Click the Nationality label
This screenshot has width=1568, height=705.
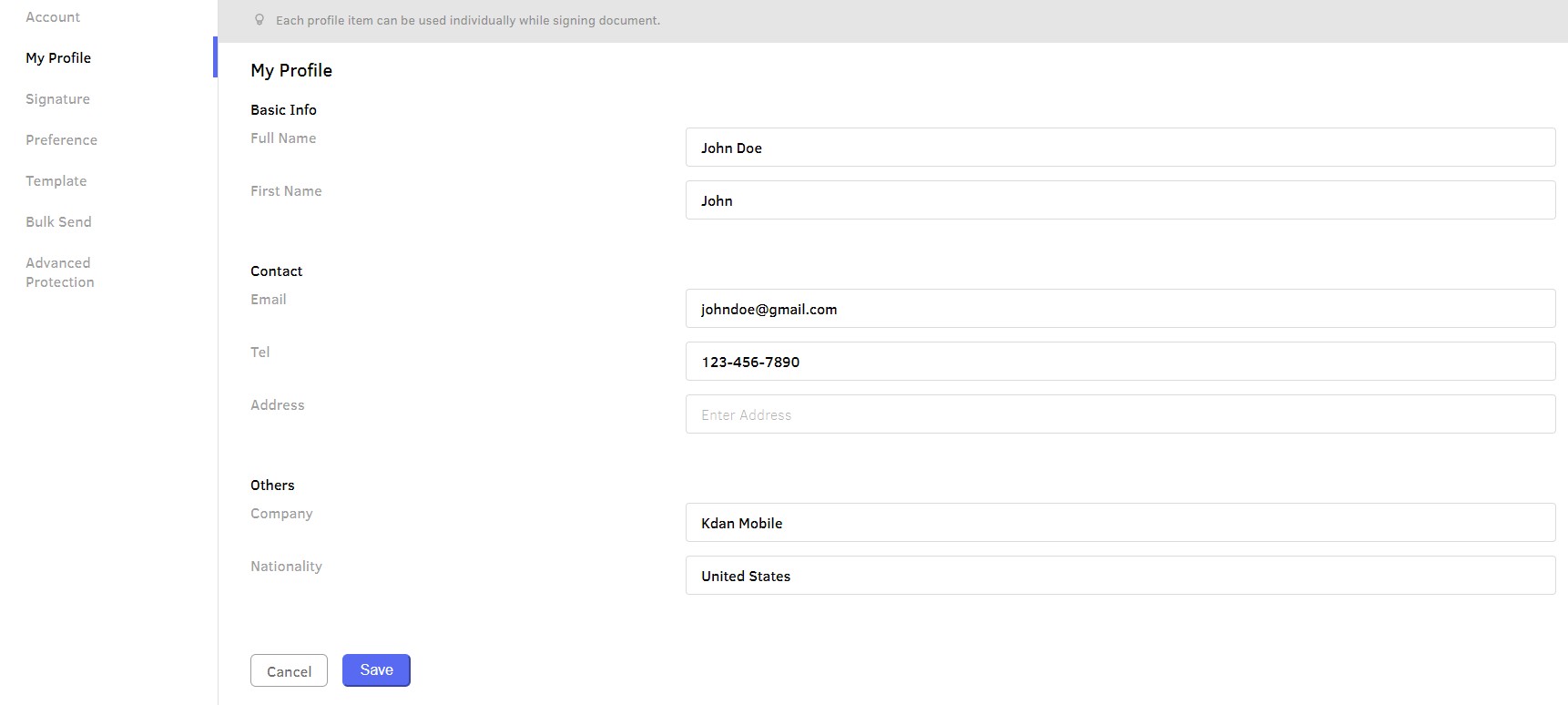point(286,567)
